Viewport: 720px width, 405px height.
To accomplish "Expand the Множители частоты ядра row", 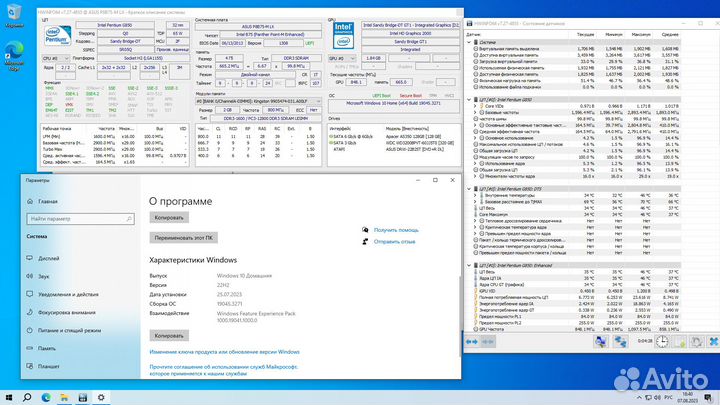I will pyautogui.click(x=475, y=176).
